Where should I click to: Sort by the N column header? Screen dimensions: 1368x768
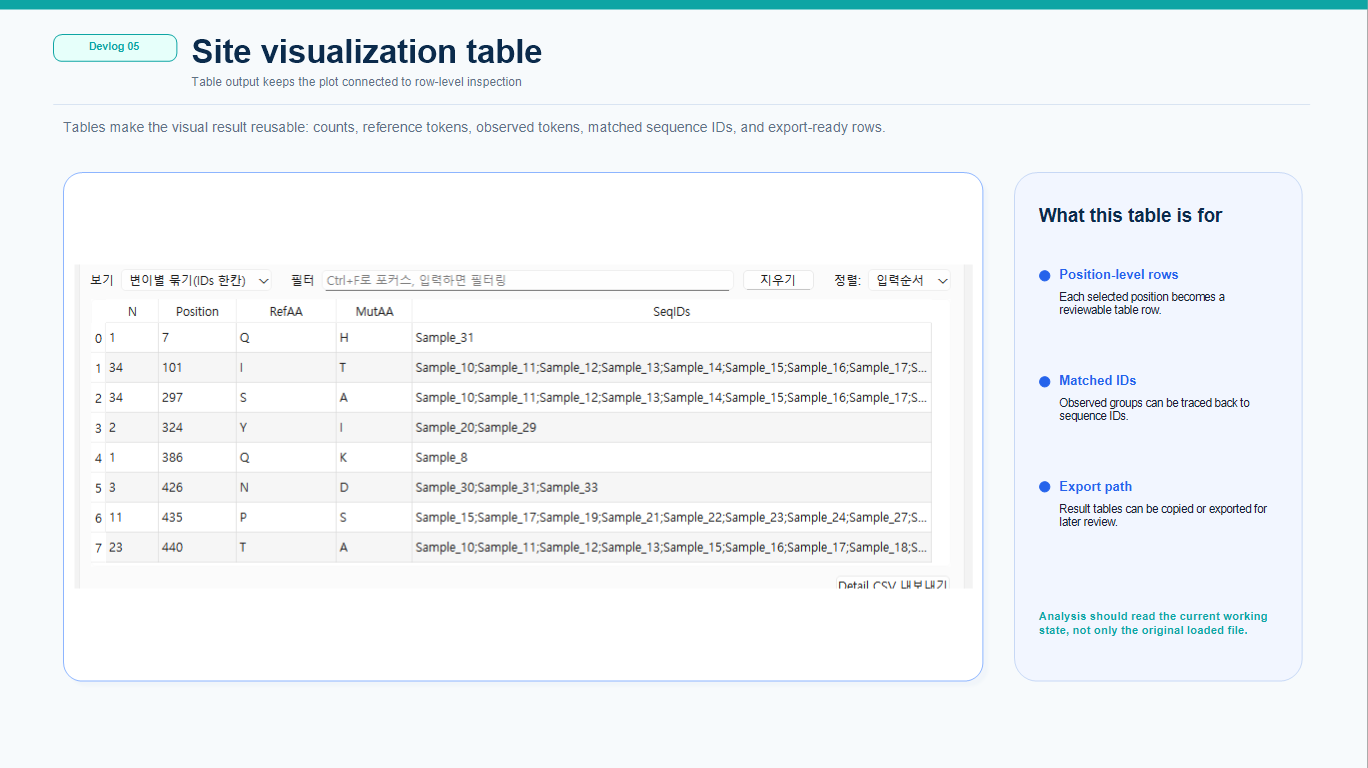pos(132,311)
